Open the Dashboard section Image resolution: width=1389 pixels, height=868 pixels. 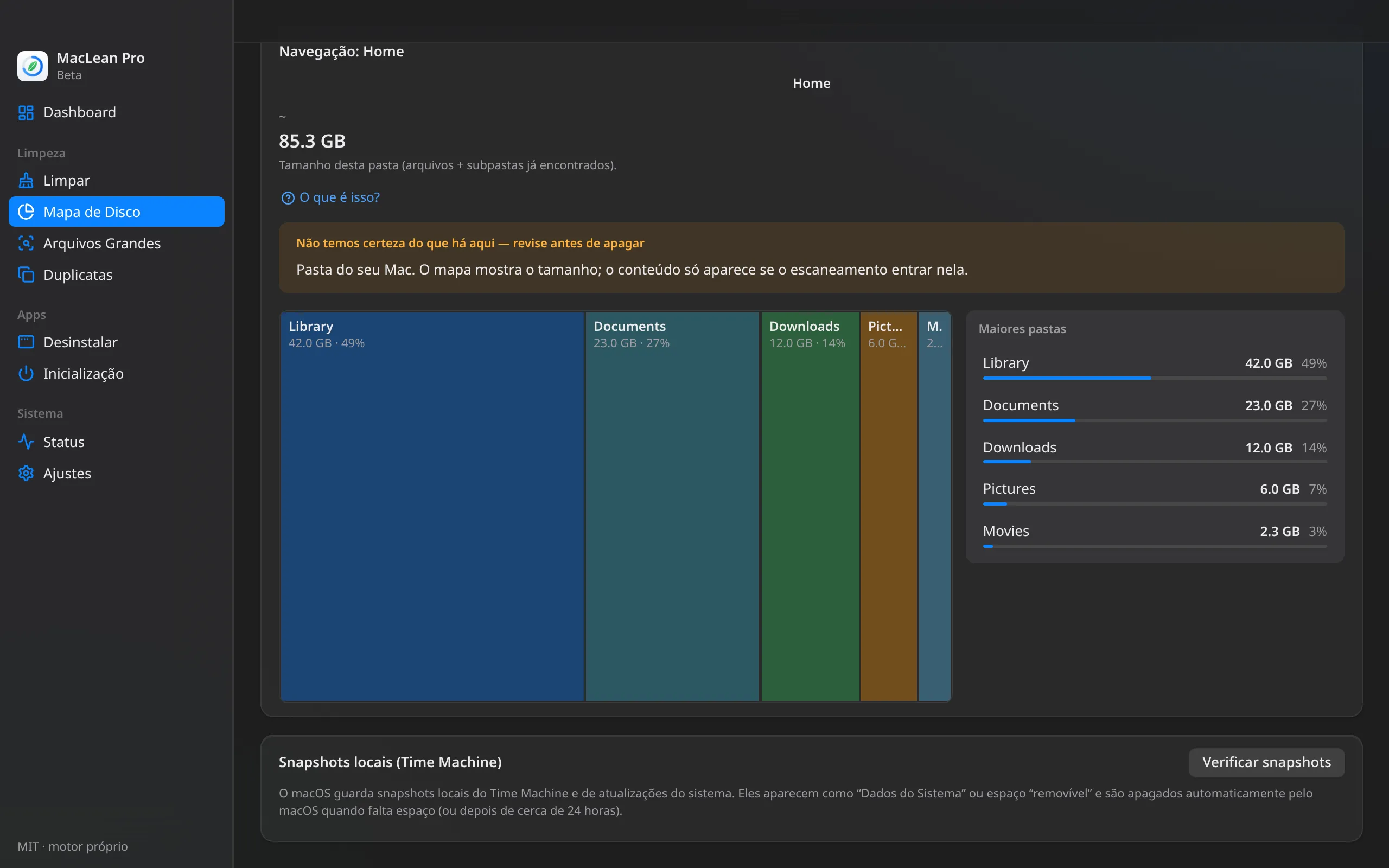point(117,112)
